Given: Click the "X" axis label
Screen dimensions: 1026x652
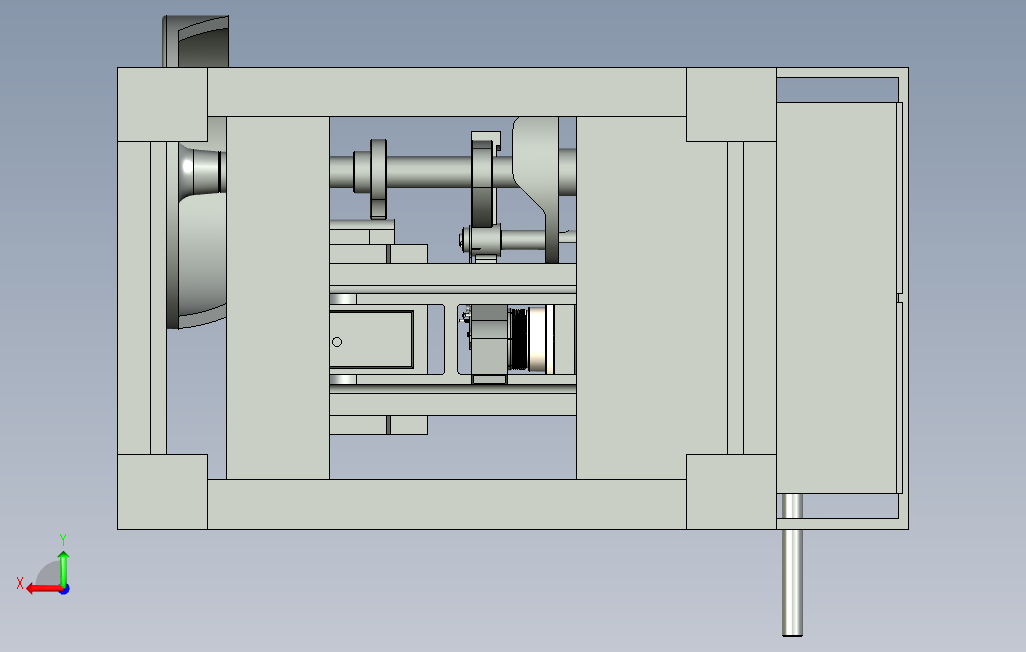Looking at the screenshot, I should click(20, 583).
